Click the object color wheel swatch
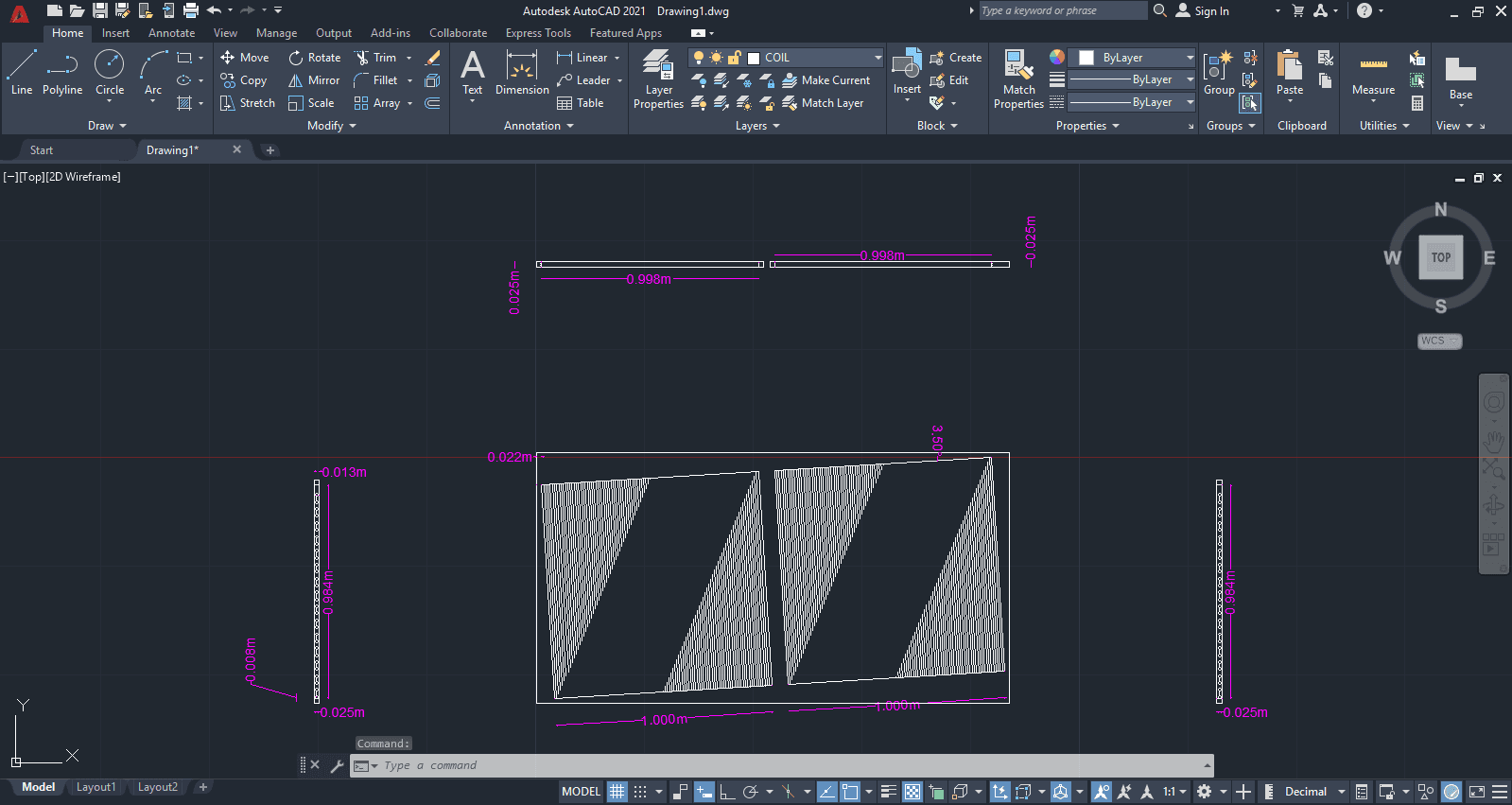The image size is (1512, 805). [1057, 57]
